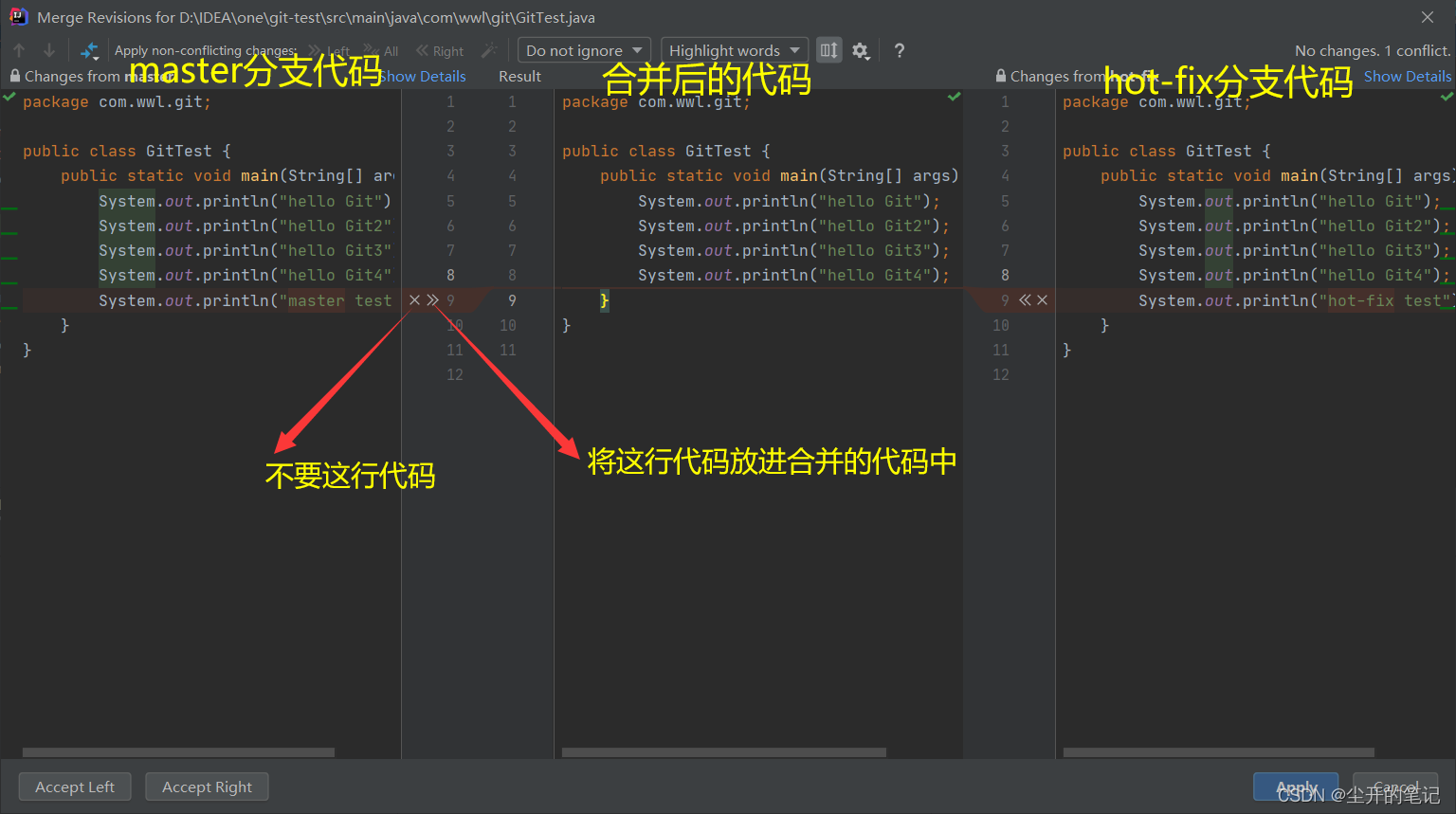Click the Apply button to finish merge
The height and width of the screenshot is (814, 1456).
[1295, 787]
